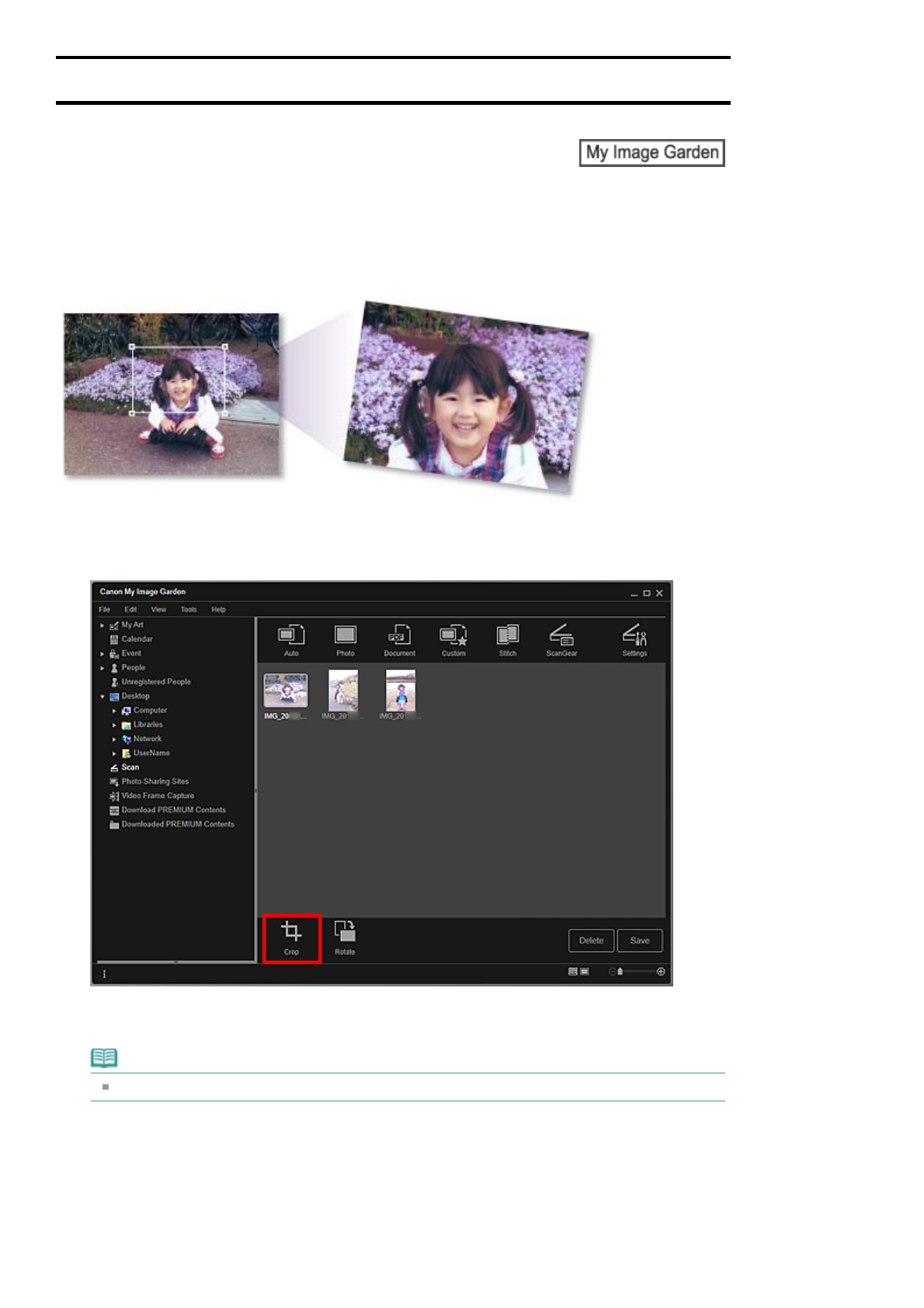Expand the Libraries folder arrow
This screenshot has height=1308, width=924.
114,725
